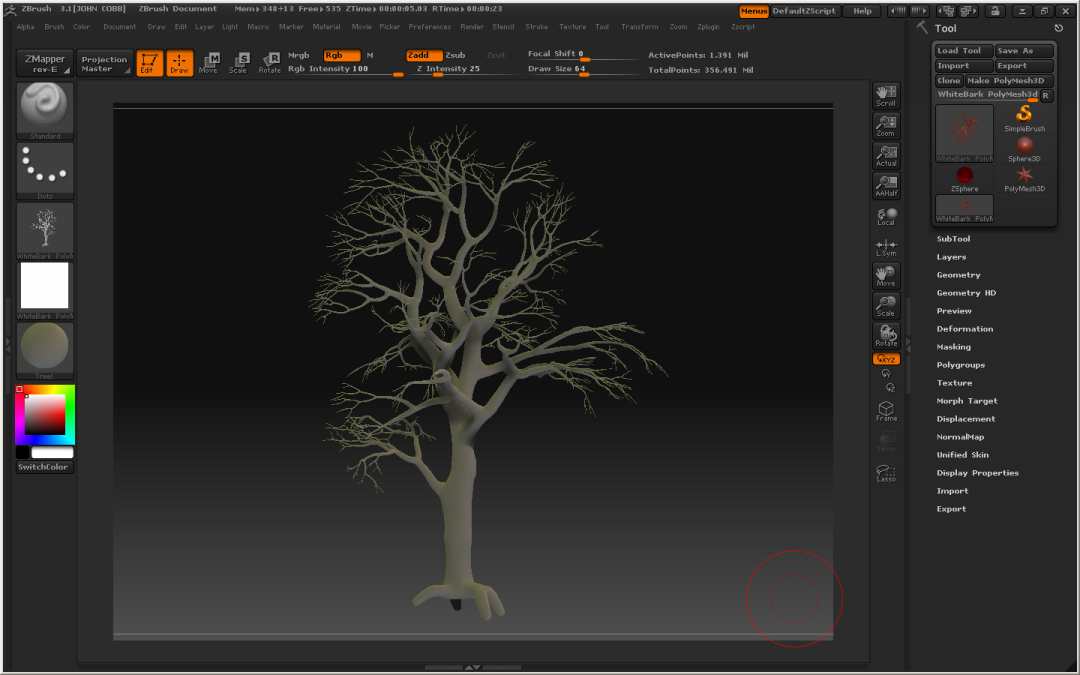Toggle Zadd sculpting mode off

click(422, 55)
